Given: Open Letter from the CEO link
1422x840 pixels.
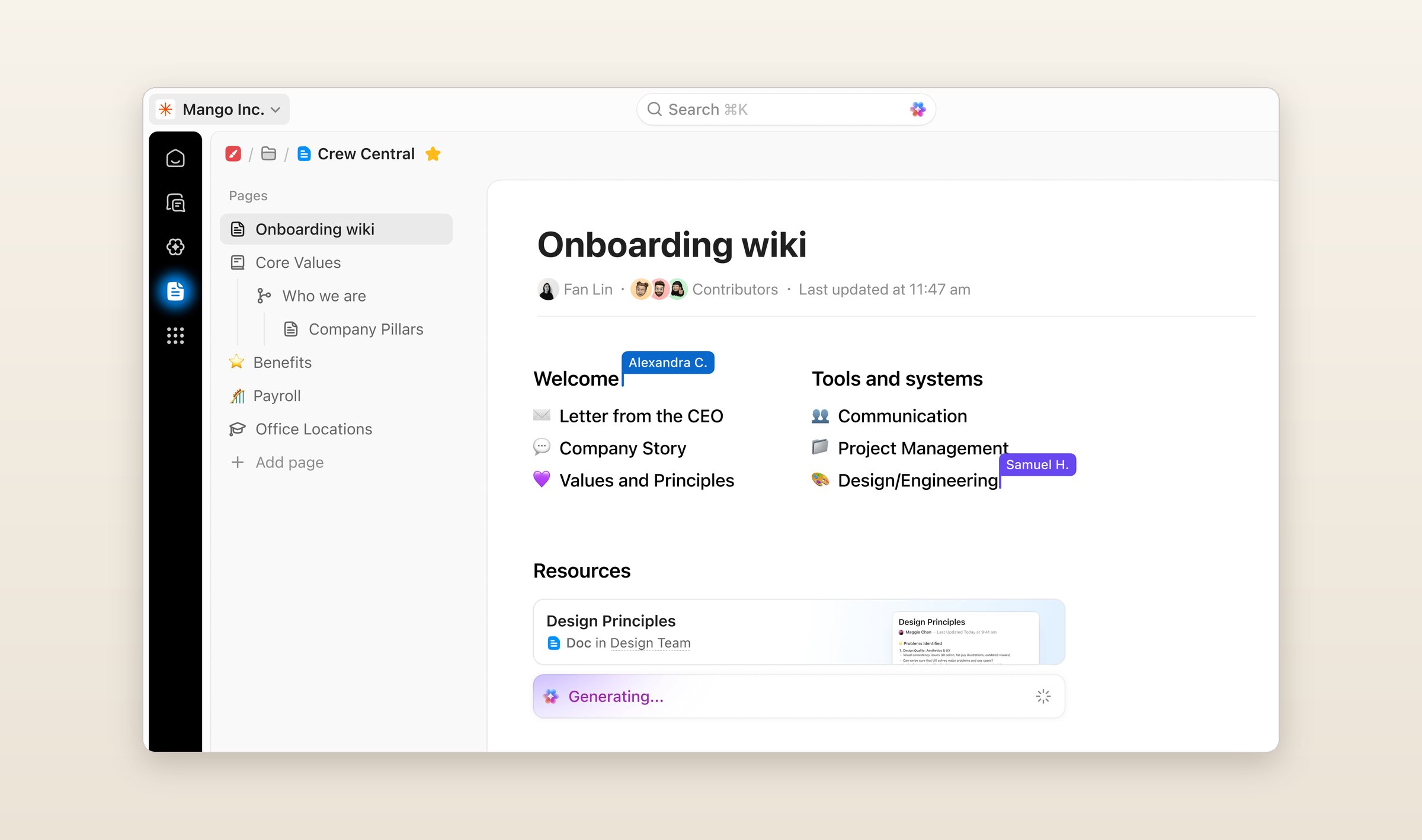Looking at the screenshot, I should 641,416.
